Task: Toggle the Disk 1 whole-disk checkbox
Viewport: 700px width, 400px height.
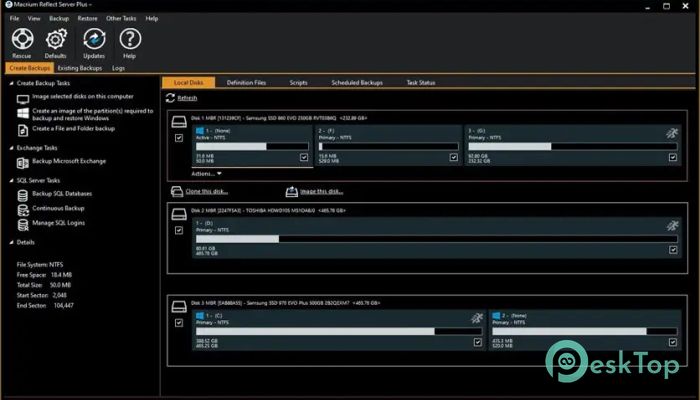Action: (179, 138)
